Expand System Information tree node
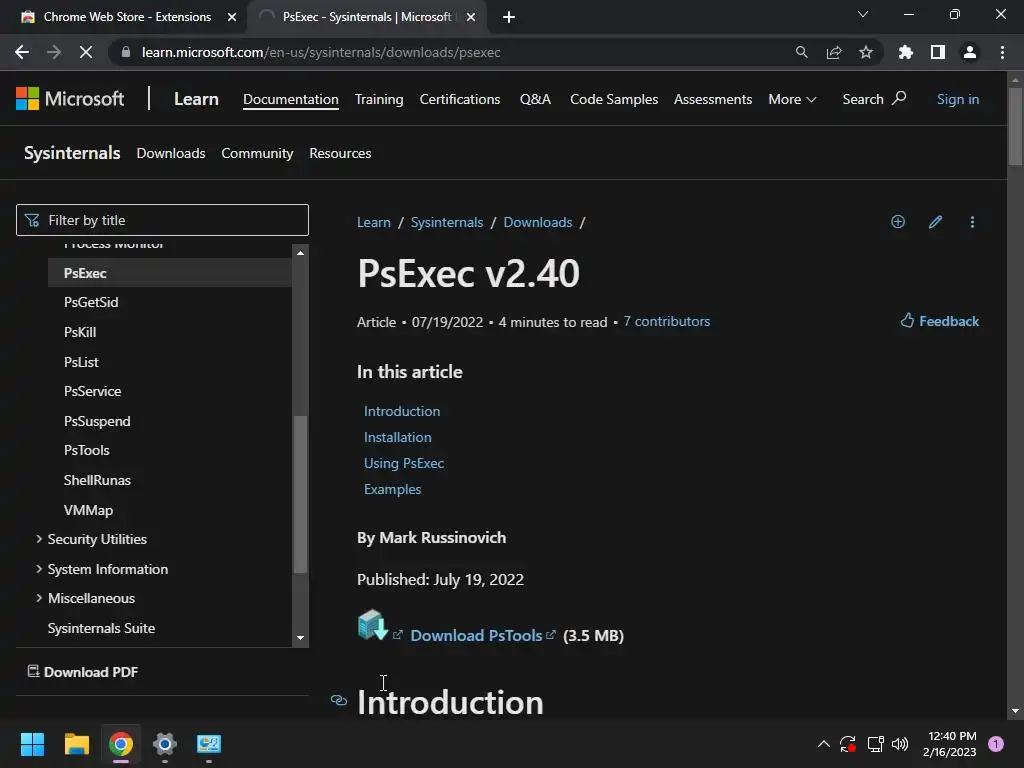Image resolution: width=1024 pixels, height=768 pixels. (39, 569)
